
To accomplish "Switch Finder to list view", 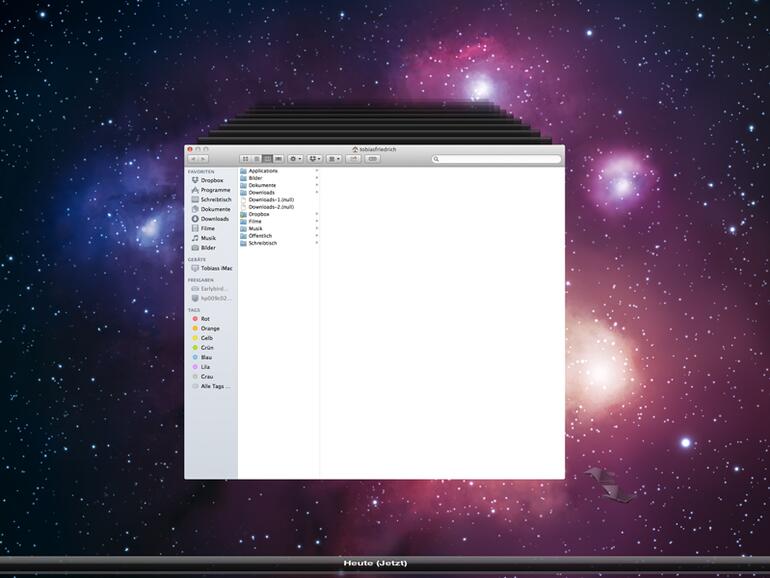I will (256, 159).
